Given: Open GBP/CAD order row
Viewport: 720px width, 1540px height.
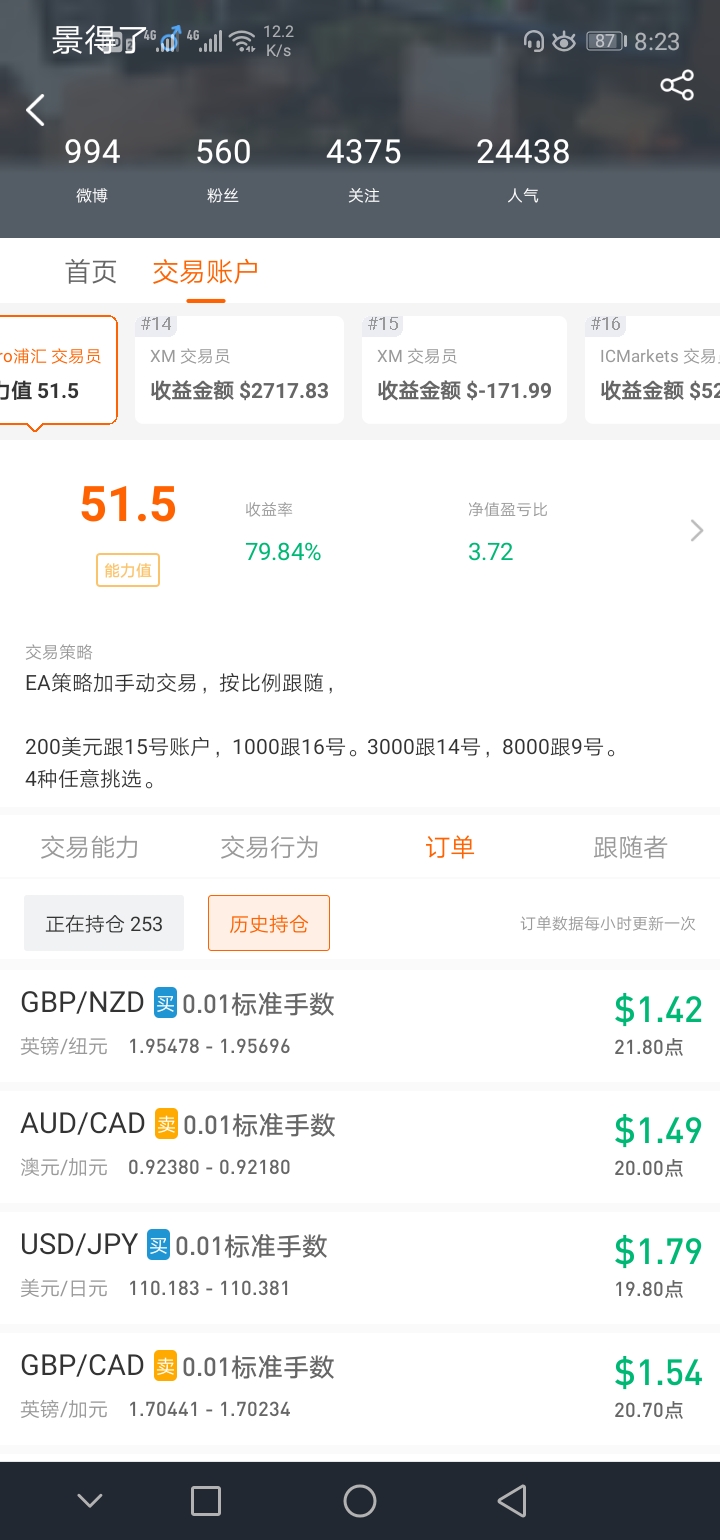Looking at the screenshot, I should 360,1387.
